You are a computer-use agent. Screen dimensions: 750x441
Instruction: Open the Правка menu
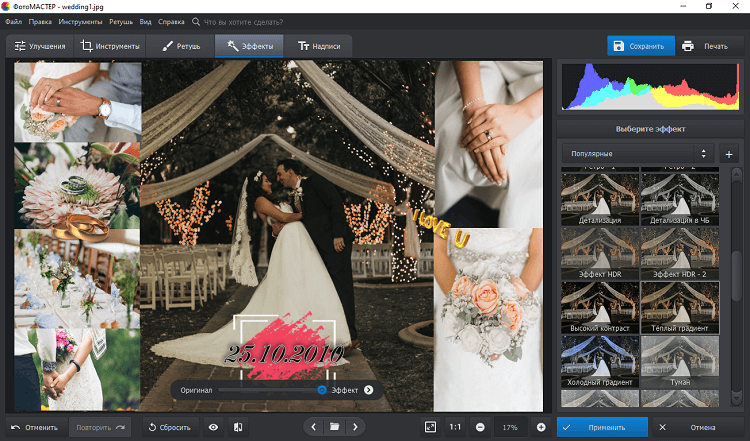[40, 22]
